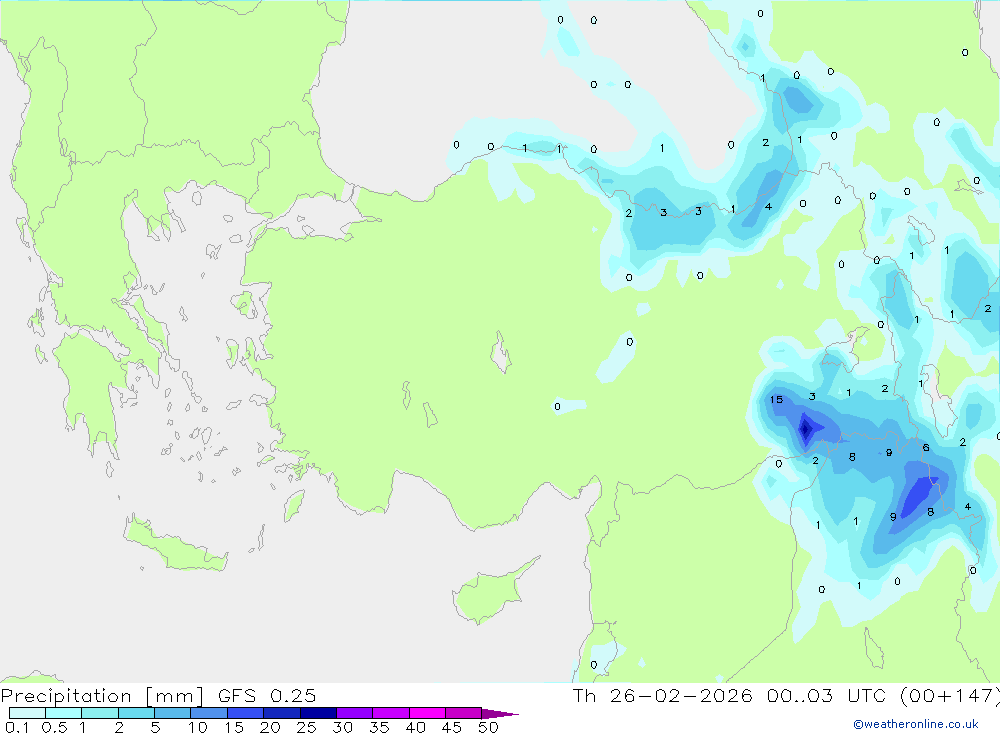
Task: Click the legend scale label "50"
Action: [488, 727]
